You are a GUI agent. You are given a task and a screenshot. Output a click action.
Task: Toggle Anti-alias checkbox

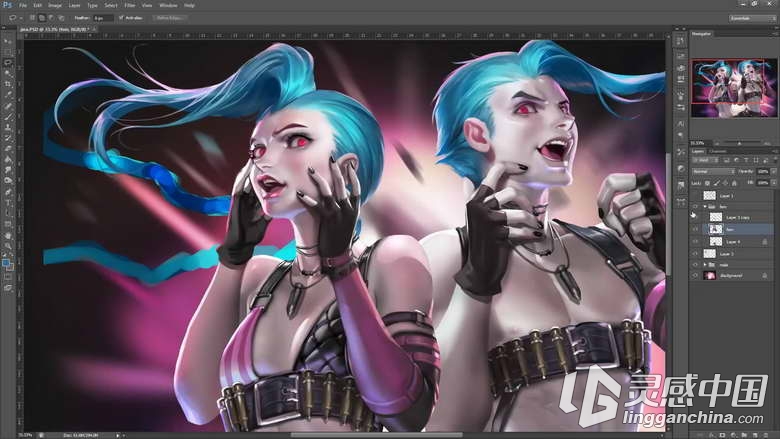tap(121, 18)
